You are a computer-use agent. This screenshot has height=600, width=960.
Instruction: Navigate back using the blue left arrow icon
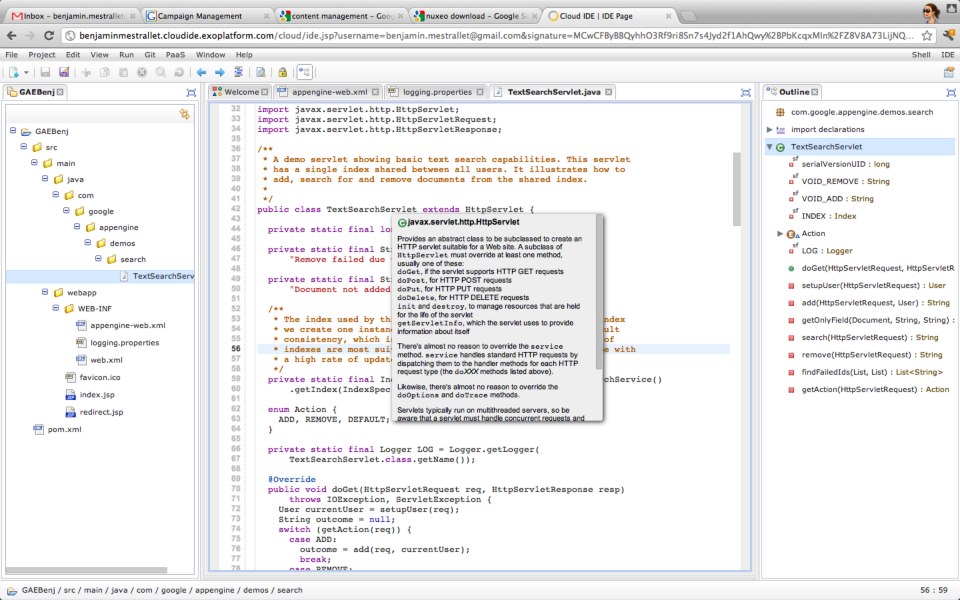click(201, 73)
